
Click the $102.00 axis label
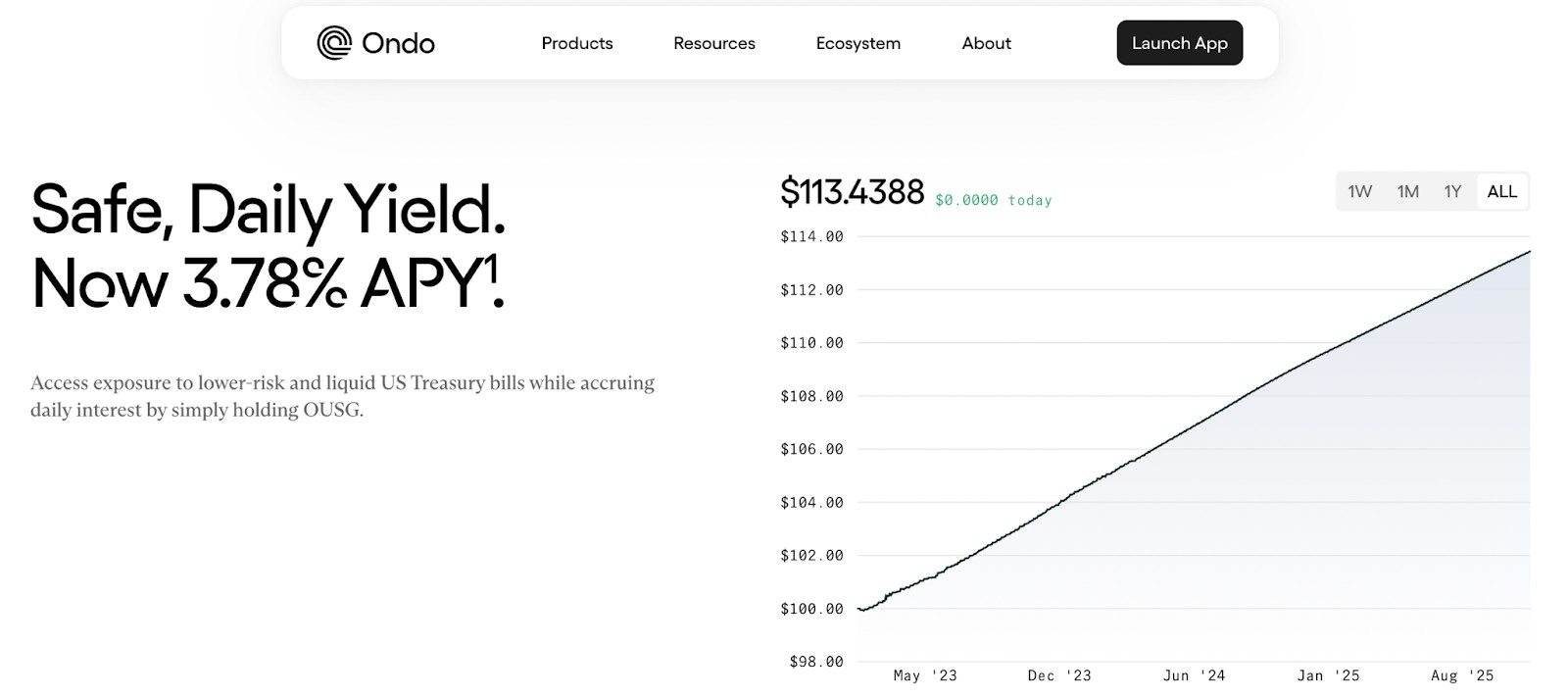[811, 555]
